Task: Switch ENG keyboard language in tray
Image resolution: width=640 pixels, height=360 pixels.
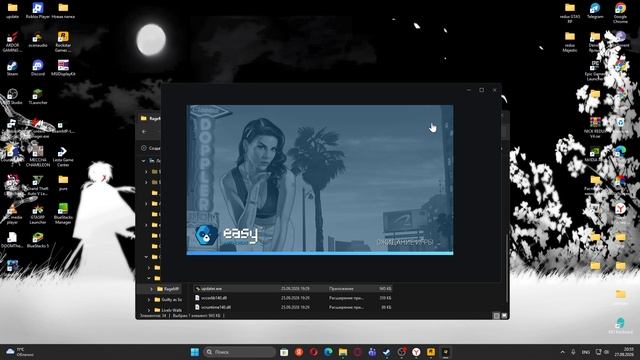Action: [586, 352]
